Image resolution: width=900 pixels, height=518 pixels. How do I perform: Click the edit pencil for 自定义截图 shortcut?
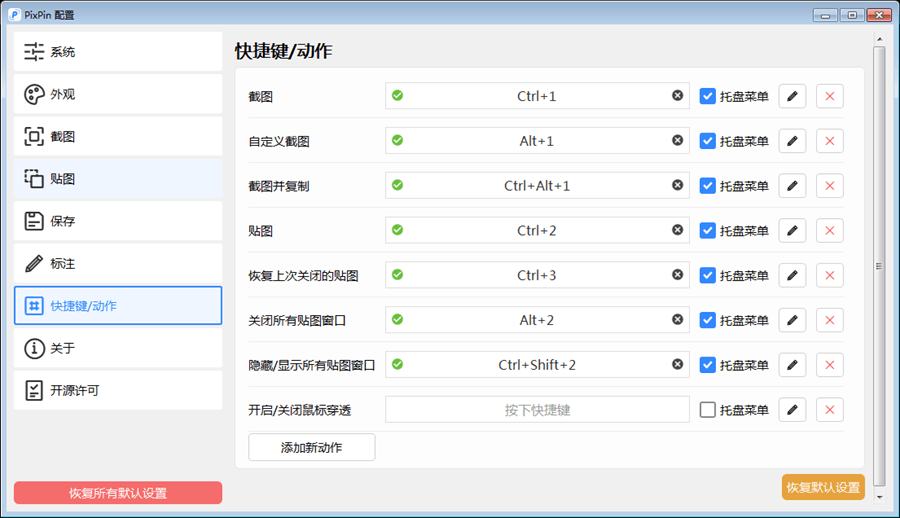[x=792, y=141]
